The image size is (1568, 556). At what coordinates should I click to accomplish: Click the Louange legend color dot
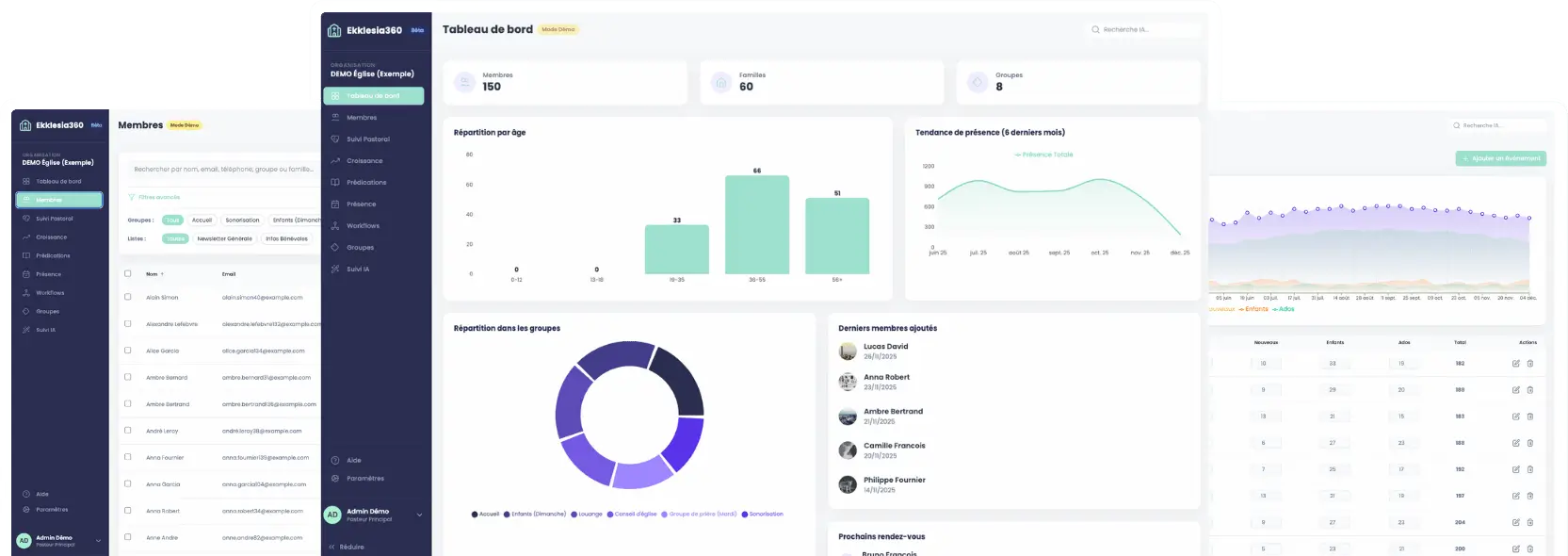pos(574,515)
